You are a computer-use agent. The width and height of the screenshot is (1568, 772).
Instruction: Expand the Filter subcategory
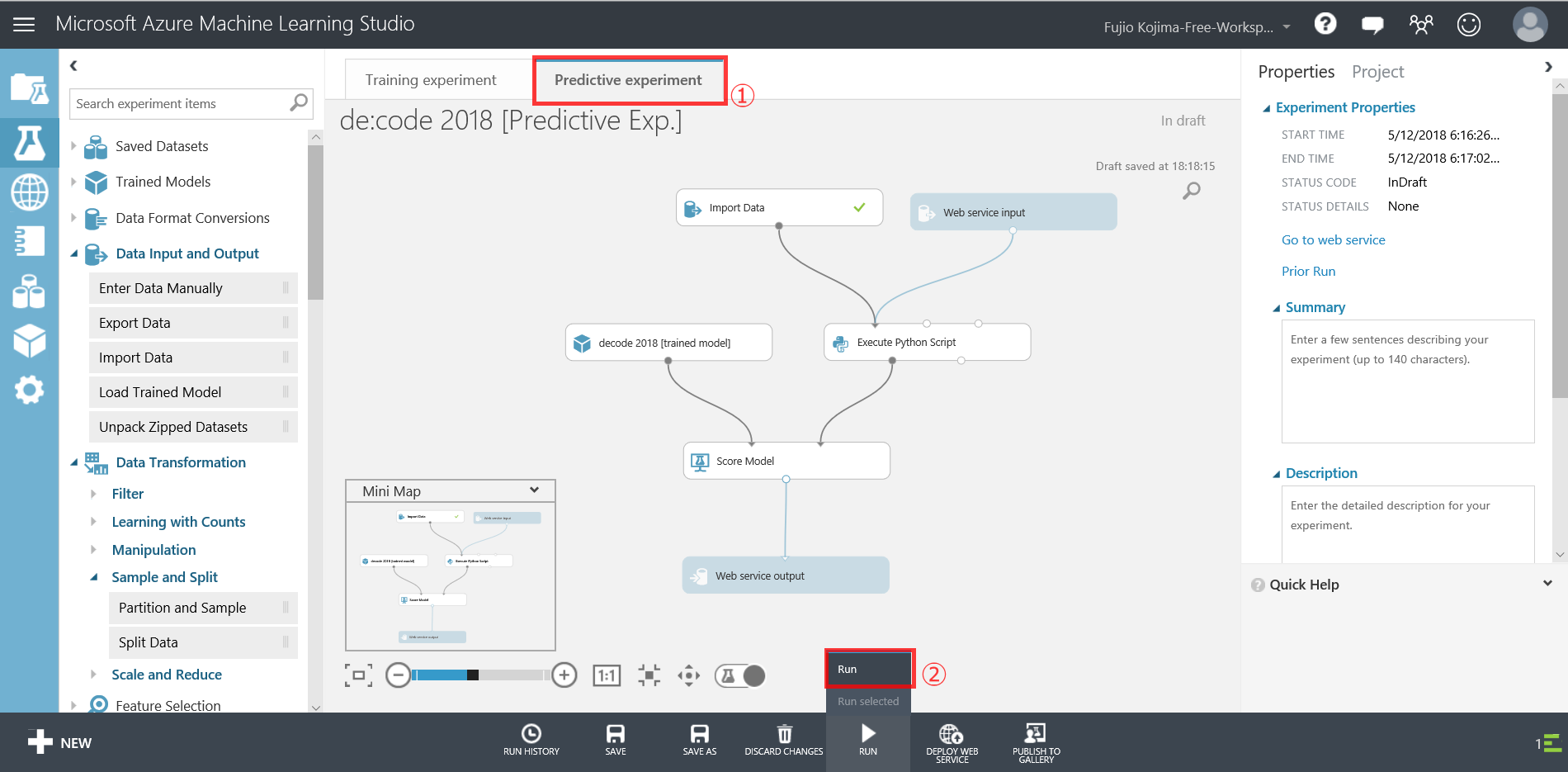point(93,494)
